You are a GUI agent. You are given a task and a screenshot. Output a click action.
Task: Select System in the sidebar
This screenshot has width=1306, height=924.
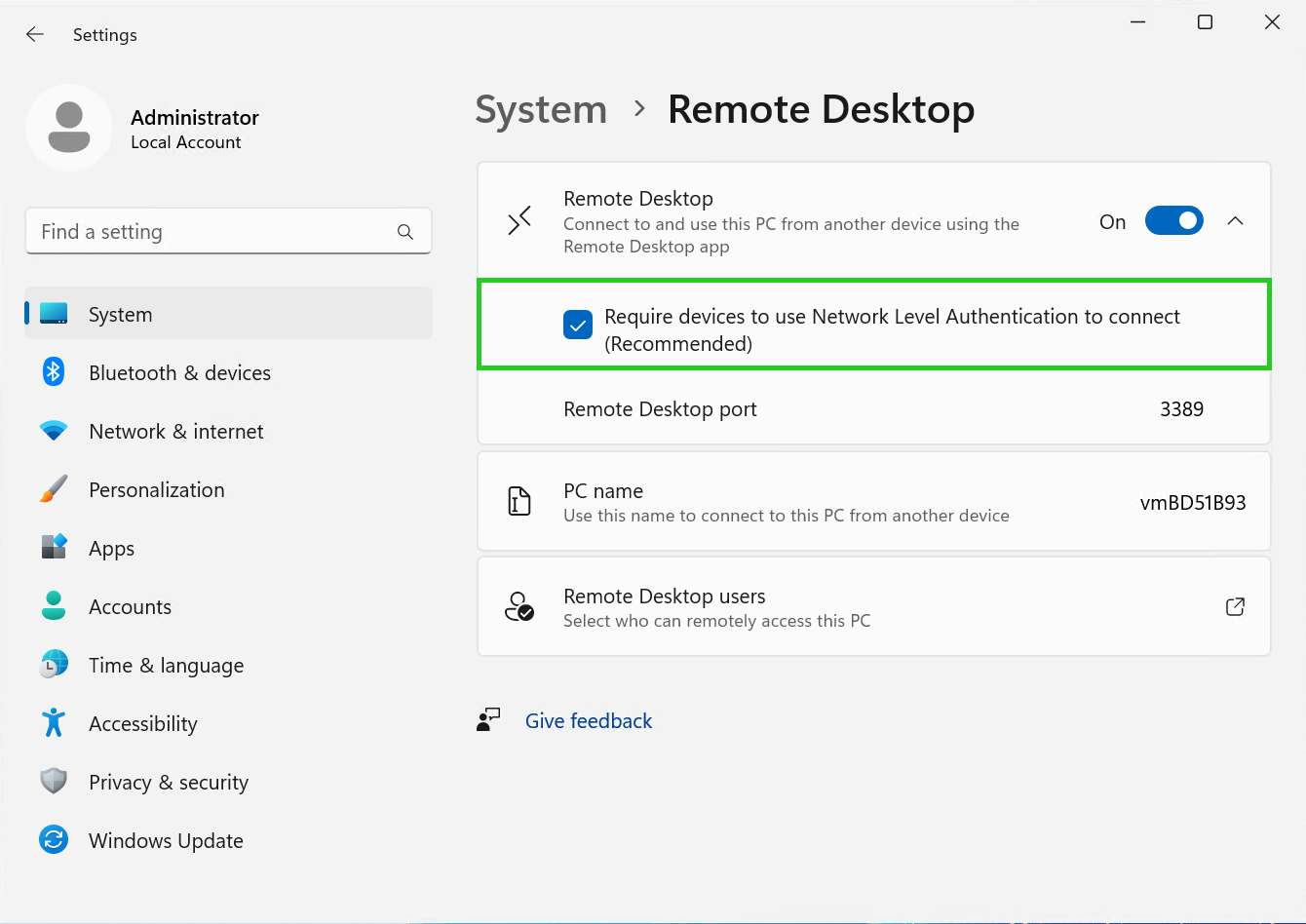pyautogui.click(x=120, y=314)
